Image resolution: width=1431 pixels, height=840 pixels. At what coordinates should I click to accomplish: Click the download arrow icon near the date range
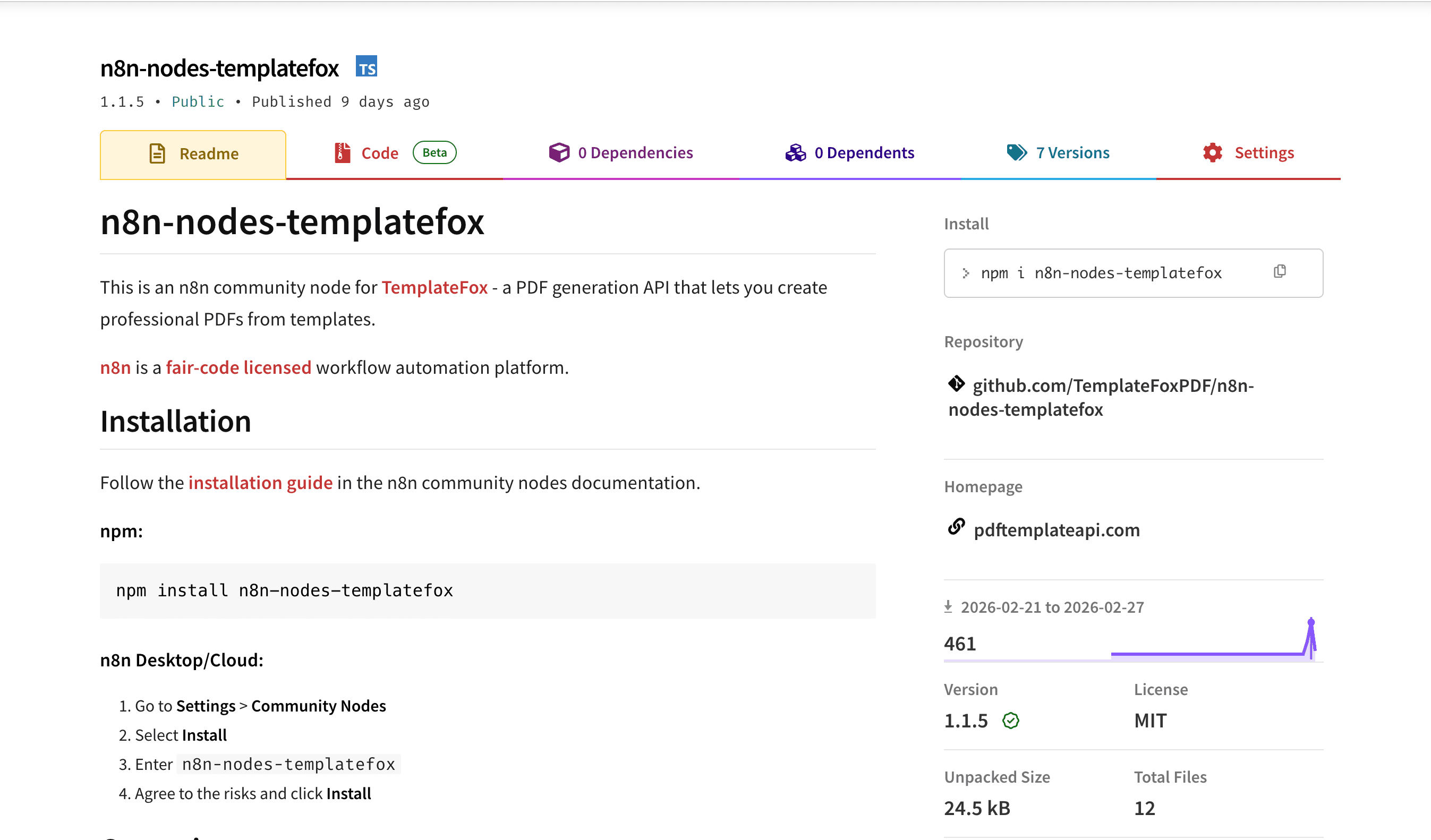(948, 606)
